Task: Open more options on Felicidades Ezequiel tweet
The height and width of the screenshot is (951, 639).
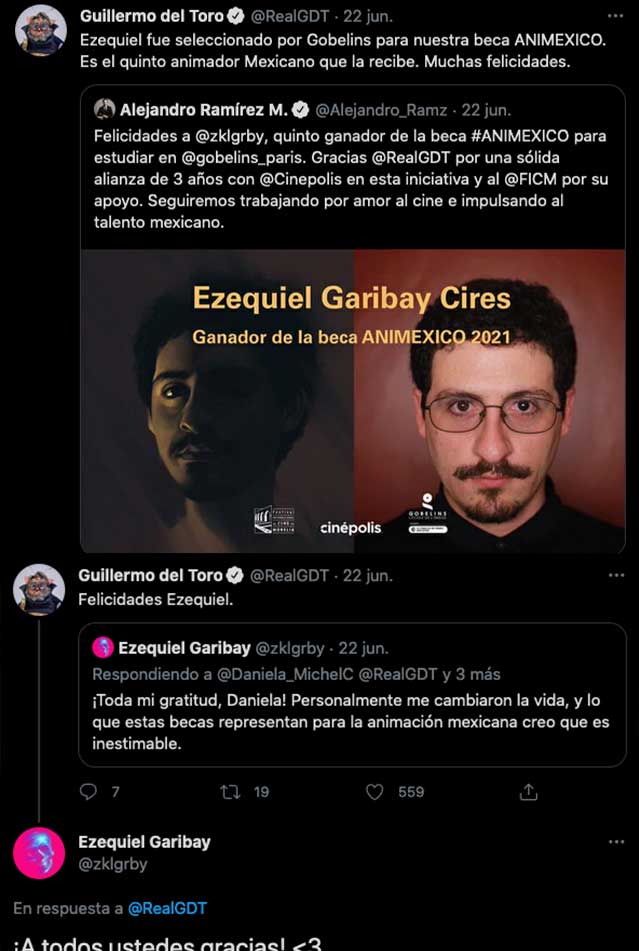Action: point(616,575)
